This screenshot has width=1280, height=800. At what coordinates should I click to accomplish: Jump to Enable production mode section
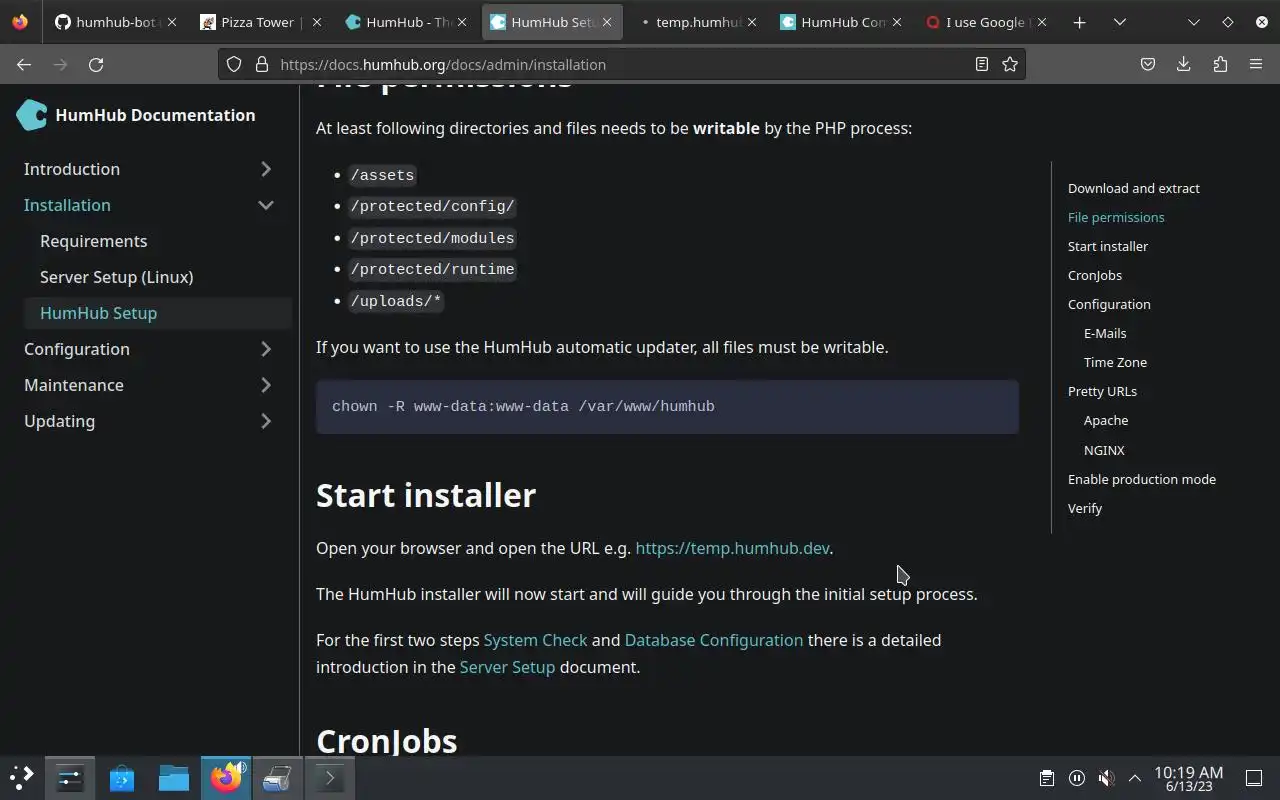point(1142,479)
